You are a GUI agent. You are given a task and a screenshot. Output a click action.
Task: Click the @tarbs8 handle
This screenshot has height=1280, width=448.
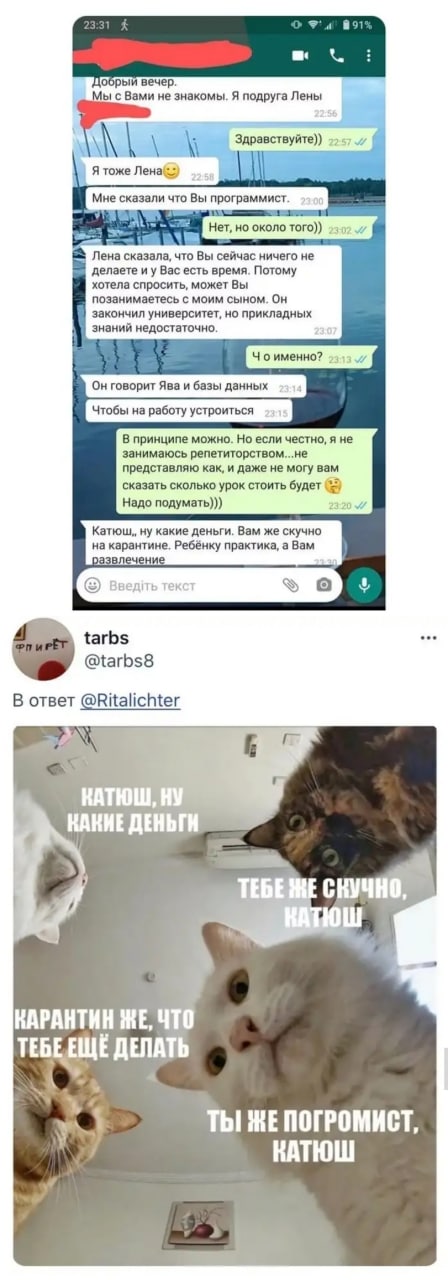pos(118,660)
